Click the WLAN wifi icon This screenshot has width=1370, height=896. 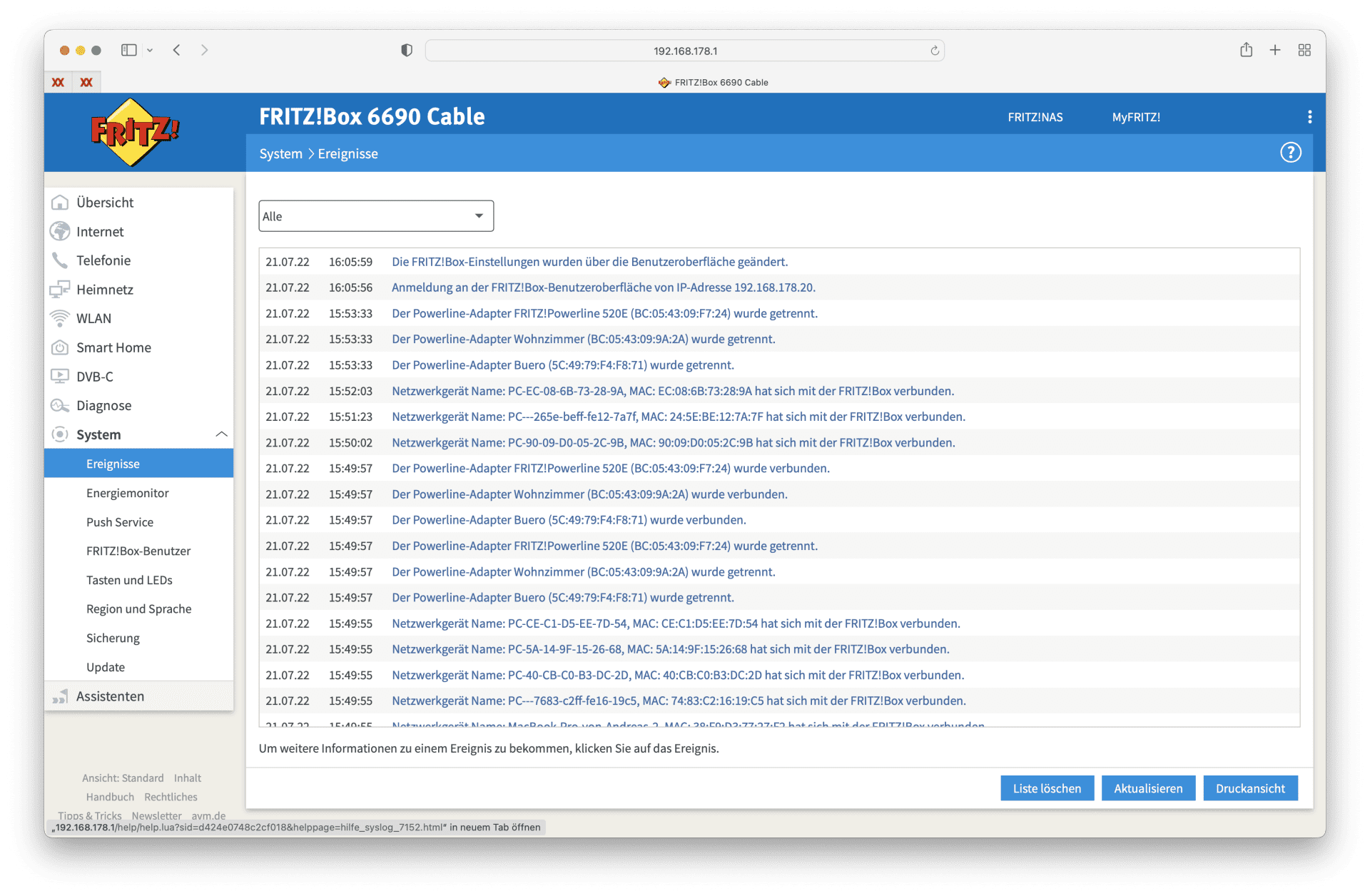60,318
